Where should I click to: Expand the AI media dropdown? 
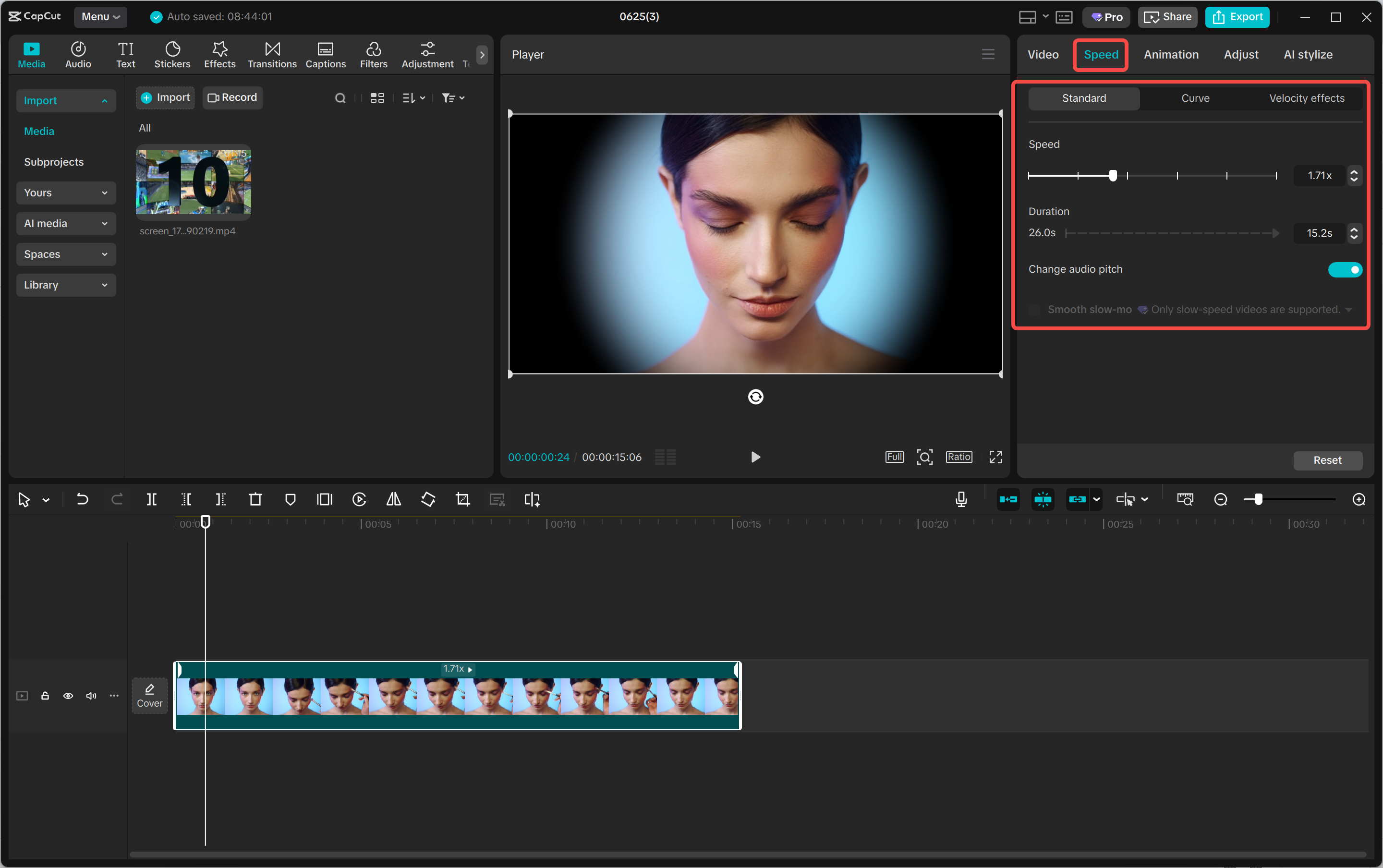[66, 223]
